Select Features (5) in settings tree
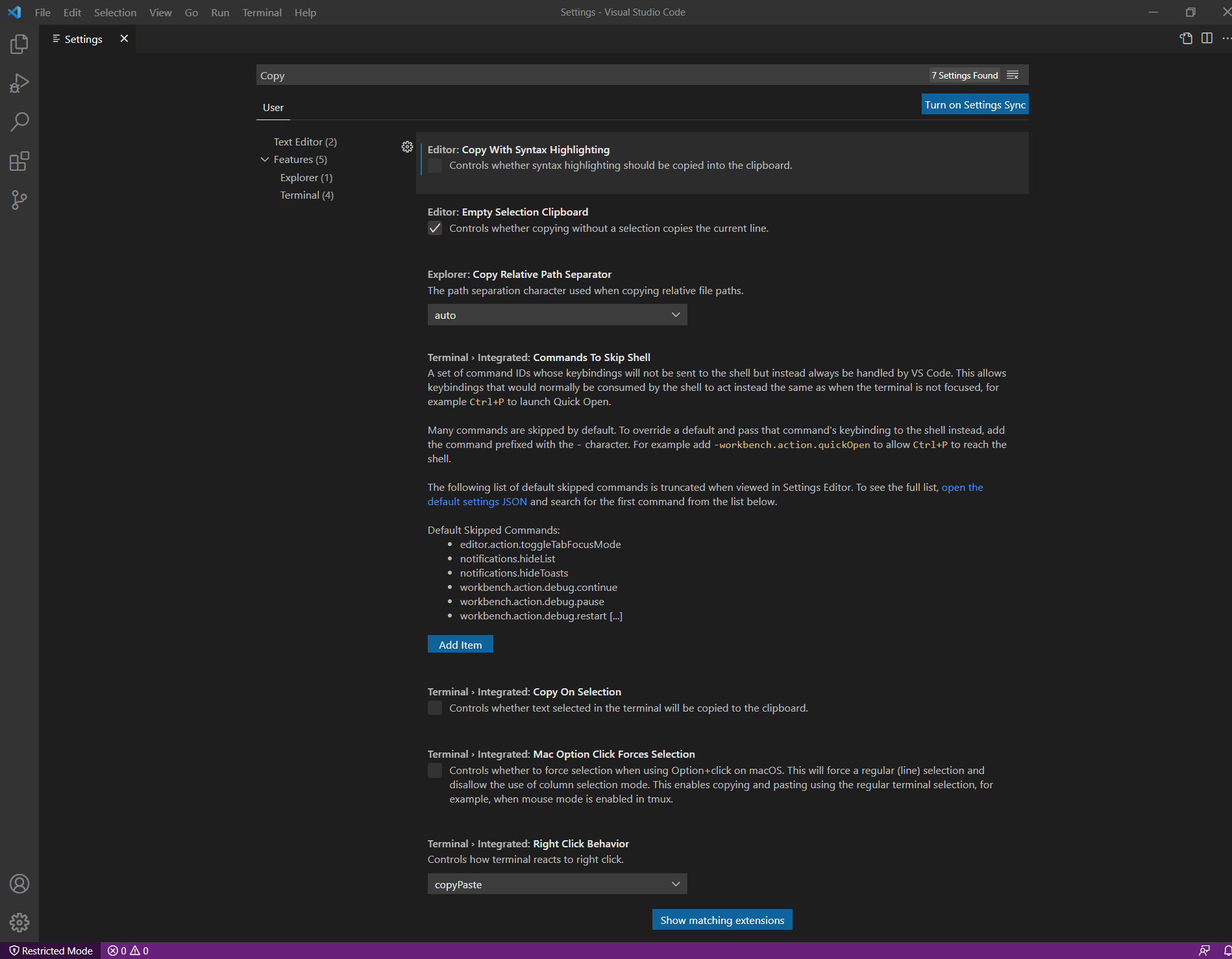Image resolution: width=1232 pixels, height=959 pixels. 301,160
